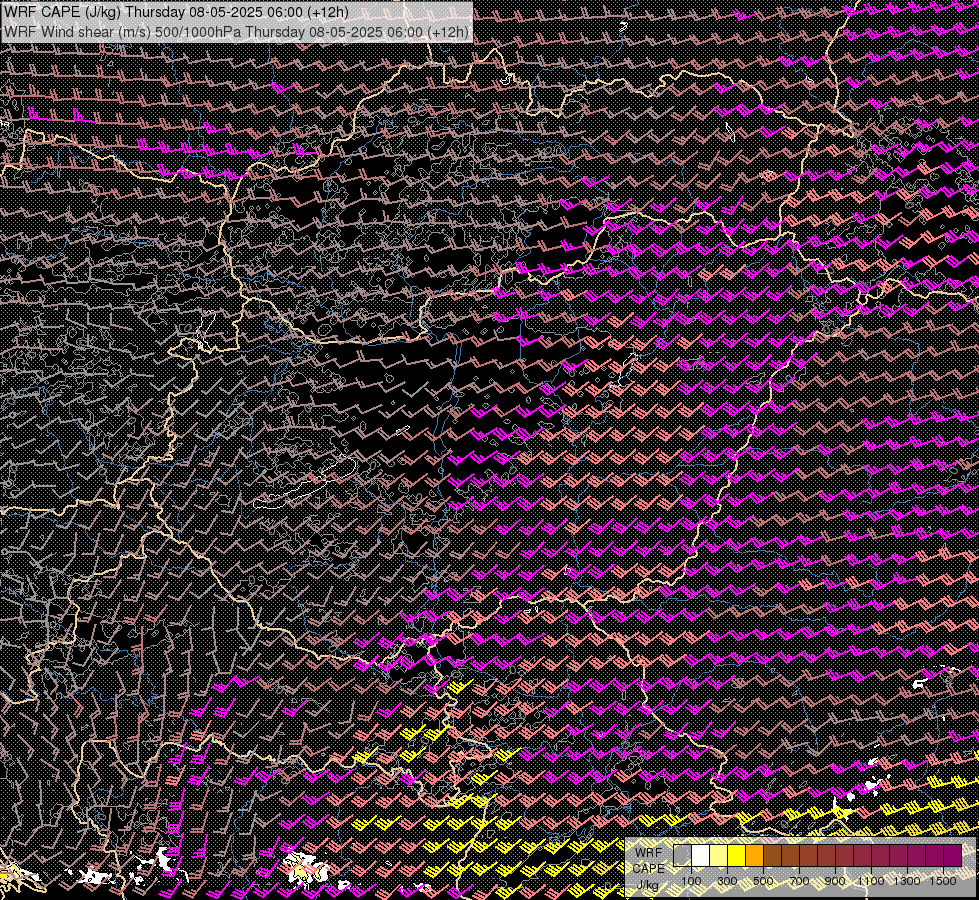Click the 900 legend value
979x900 pixels.
coord(835,881)
